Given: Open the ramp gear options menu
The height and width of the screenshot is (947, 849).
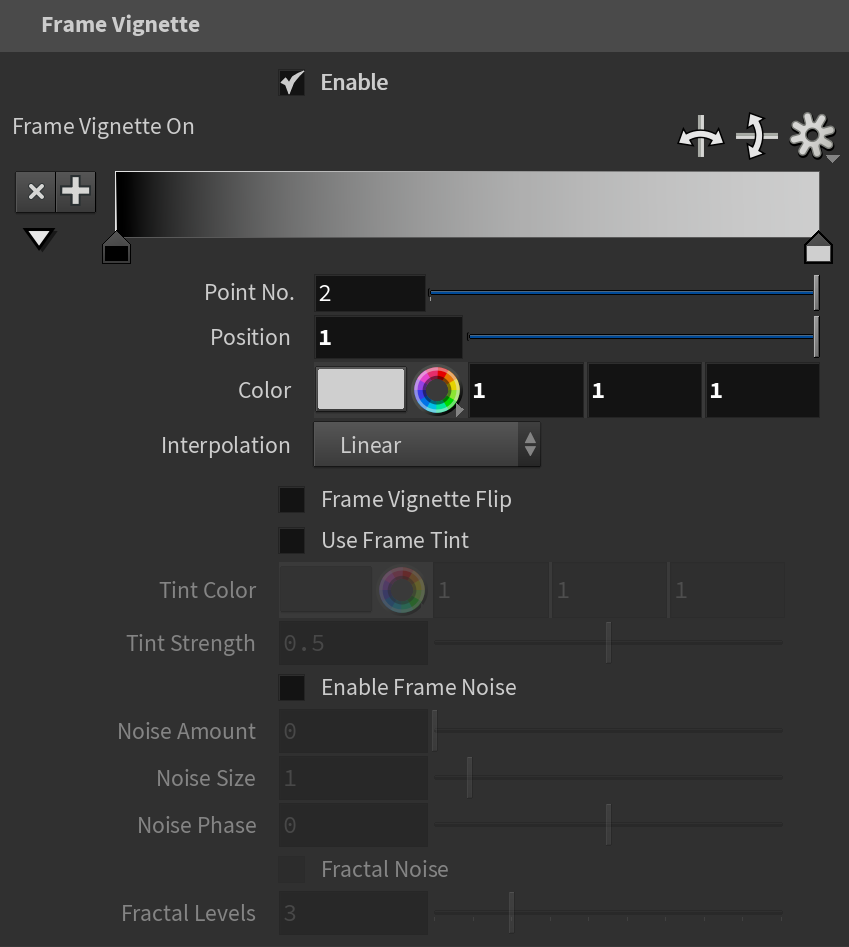Looking at the screenshot, I should tap(812, 136).
